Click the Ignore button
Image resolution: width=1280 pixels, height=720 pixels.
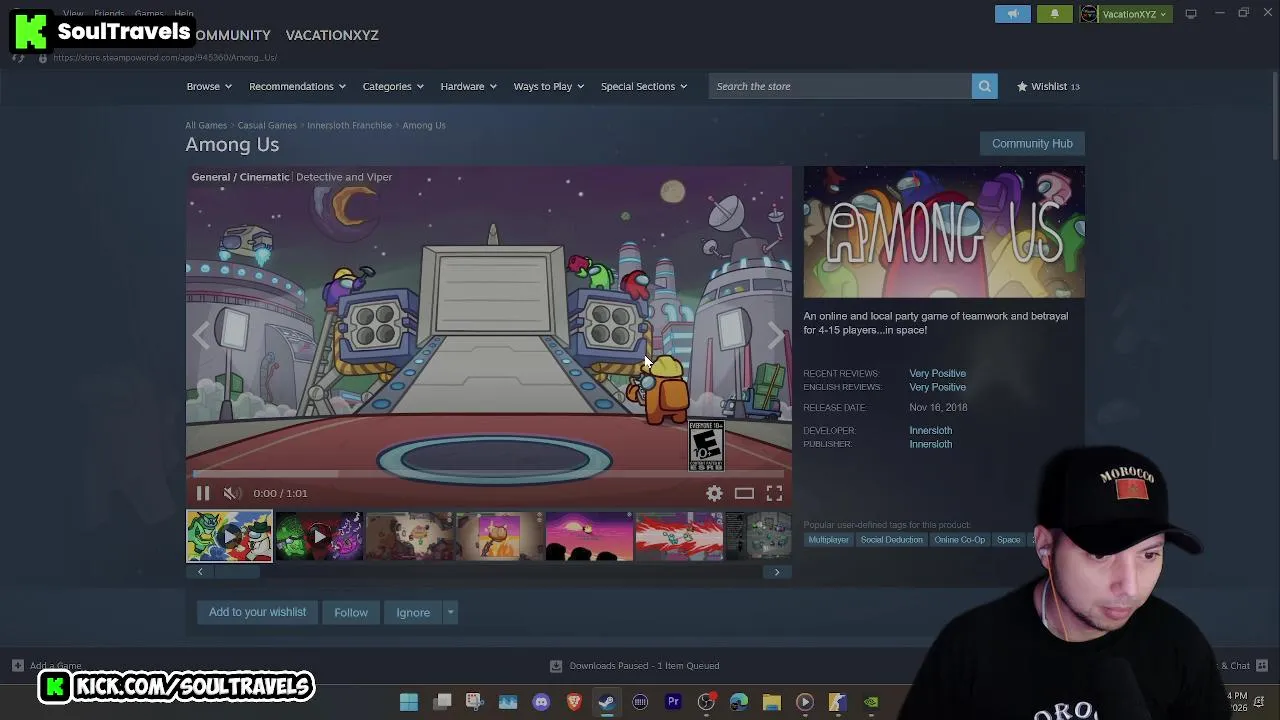(x=413, y=612)
